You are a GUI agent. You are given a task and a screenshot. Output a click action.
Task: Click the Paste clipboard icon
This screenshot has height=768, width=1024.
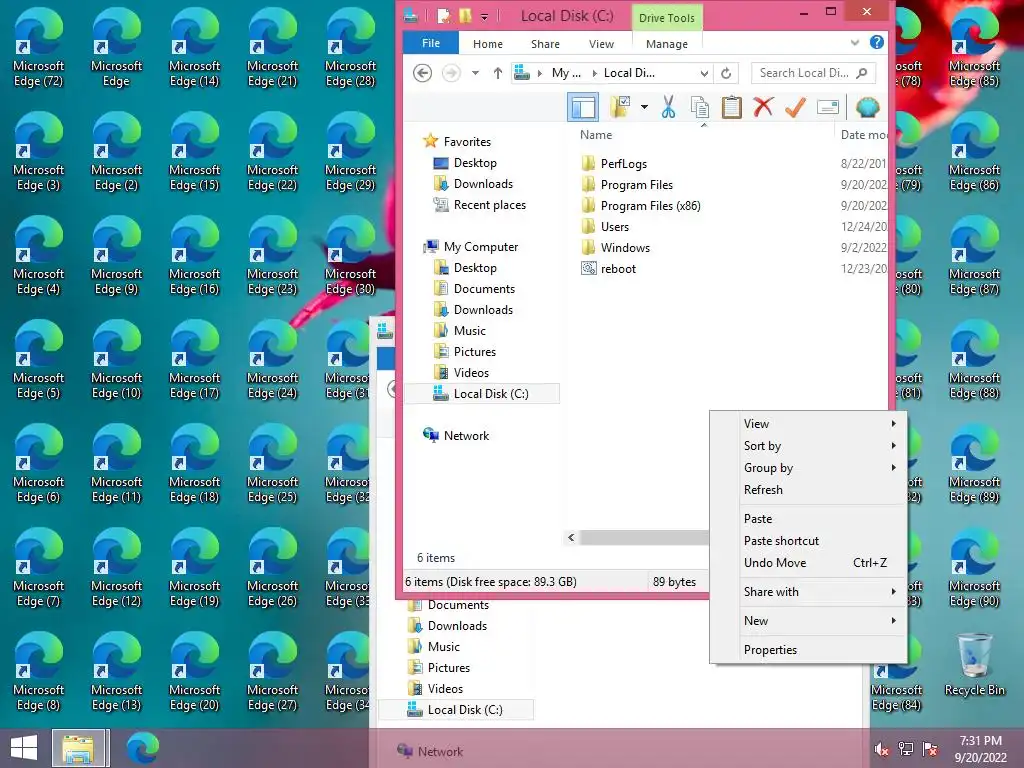click(731, 107)
